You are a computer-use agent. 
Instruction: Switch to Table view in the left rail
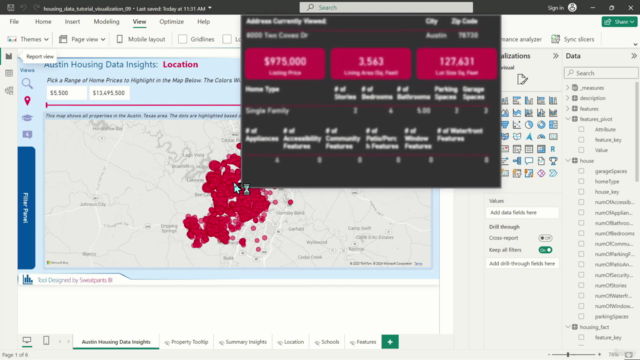click(9, 73)
